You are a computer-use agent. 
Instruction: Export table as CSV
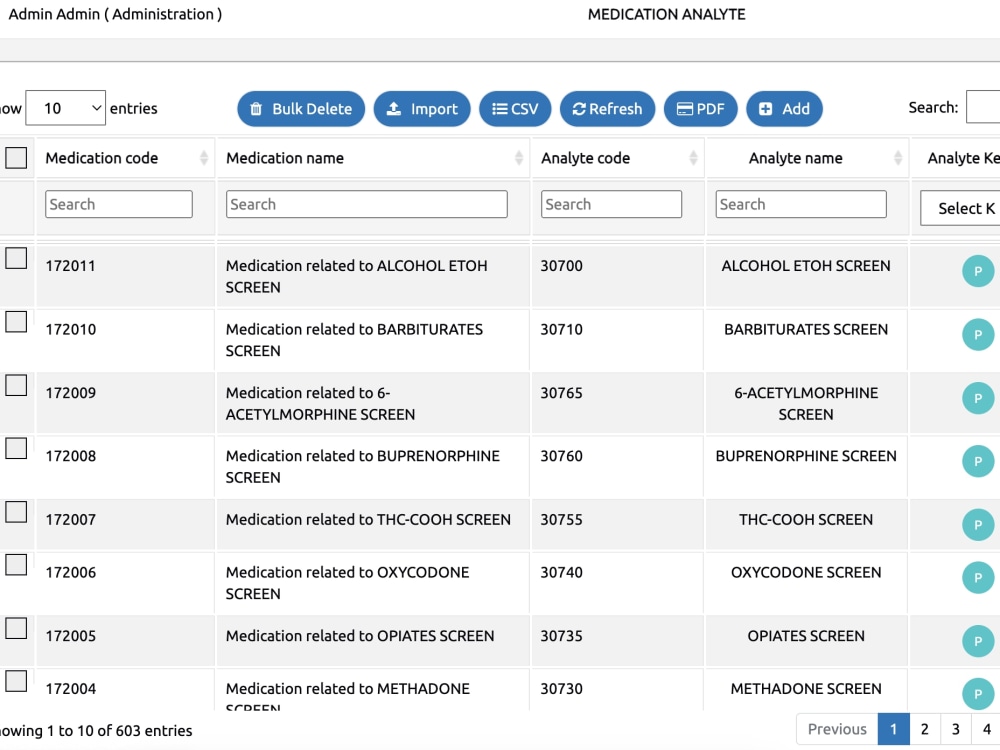point(515,109)
